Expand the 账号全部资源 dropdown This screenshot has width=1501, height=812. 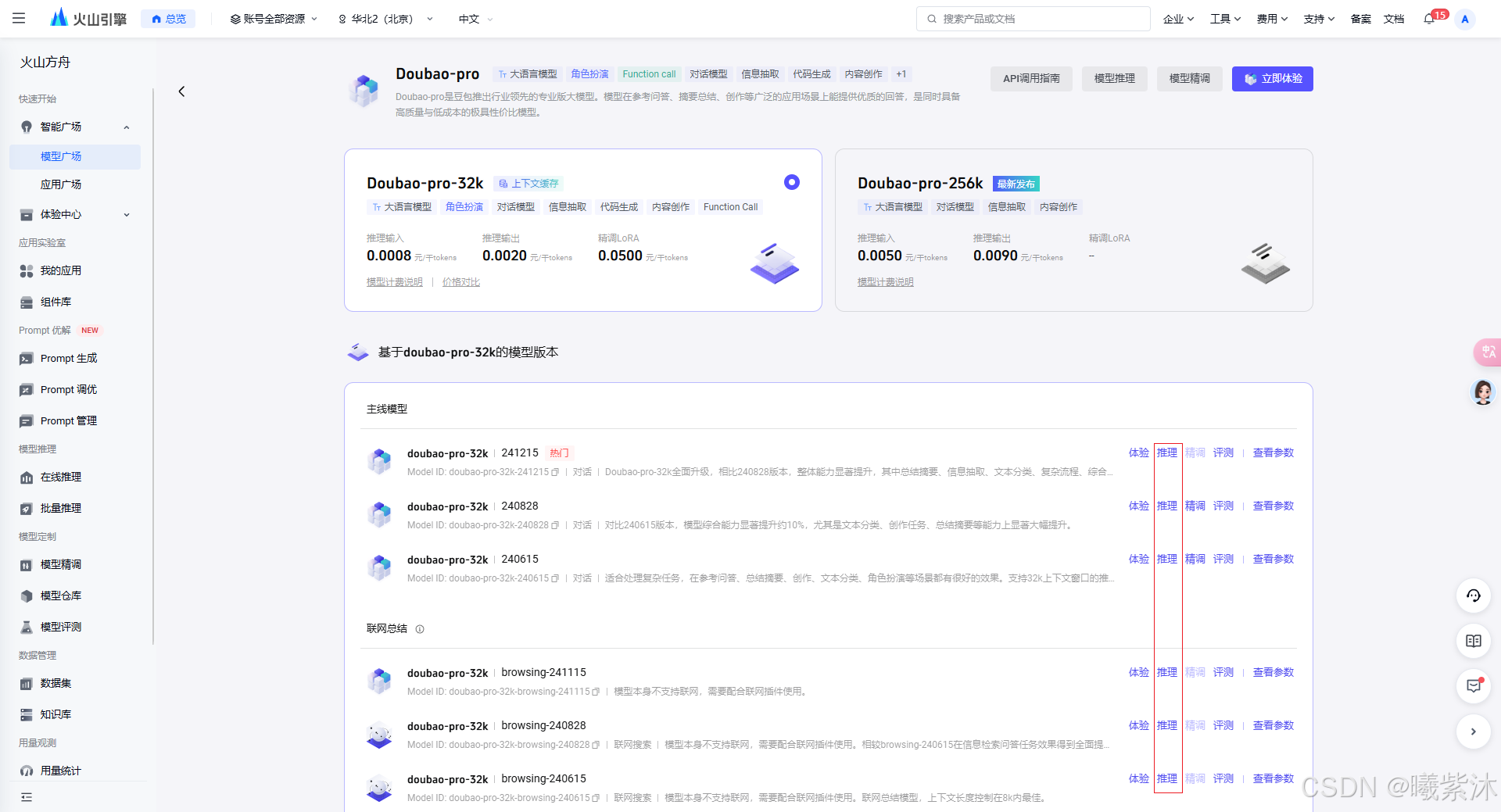pyautogui.click(x=274, y=19)
